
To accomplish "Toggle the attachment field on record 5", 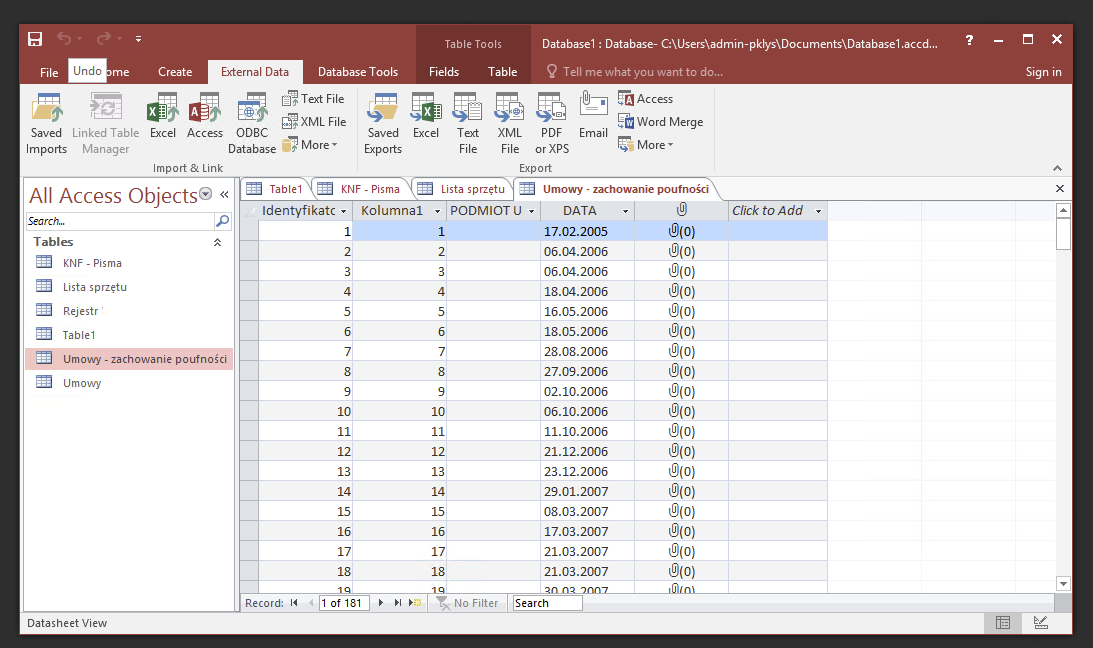I will tap(681, 311).
